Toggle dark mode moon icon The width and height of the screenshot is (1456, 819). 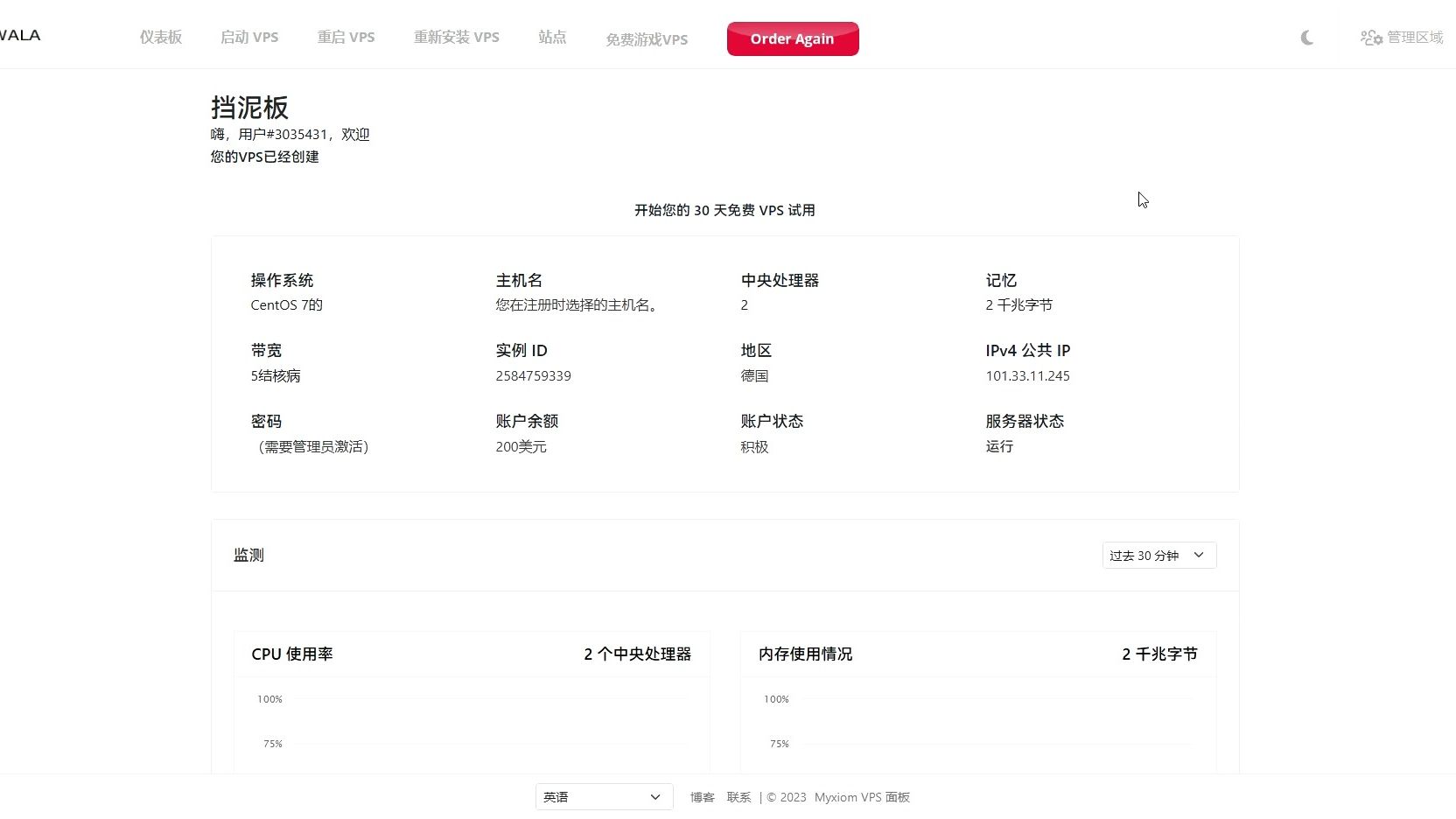(1306, 38)
